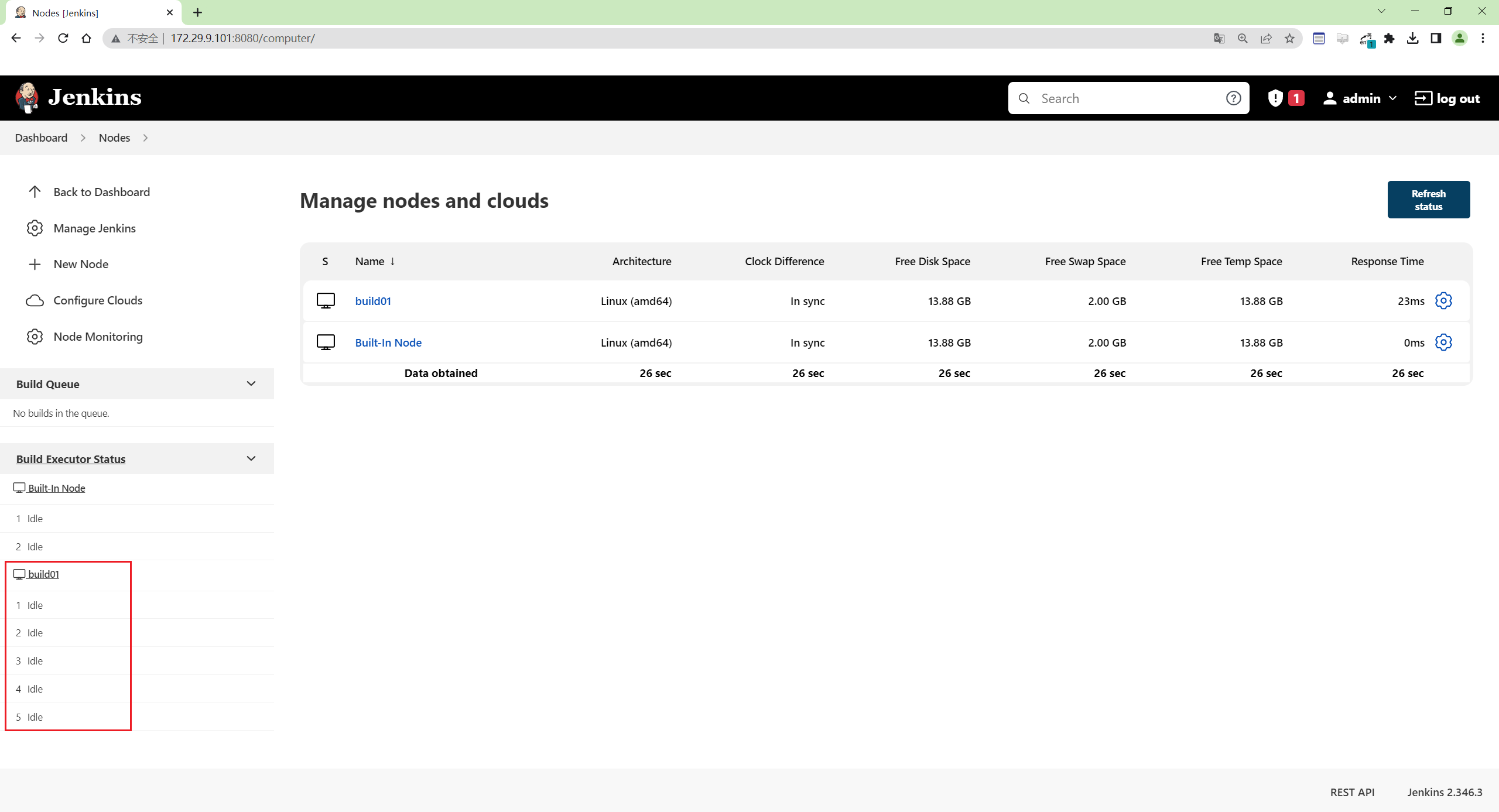Image resolution: width=1499 pixels, height=812 pixels.
Task: Select the Nodes [Jenkins] tab
Action: click(93, 12)
